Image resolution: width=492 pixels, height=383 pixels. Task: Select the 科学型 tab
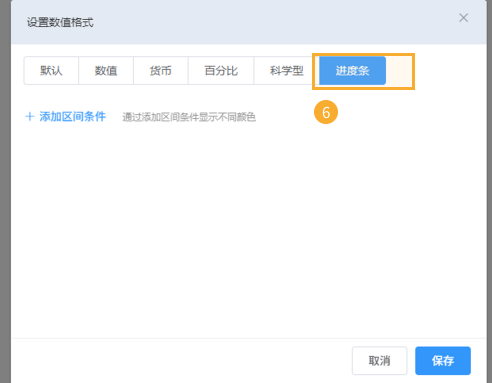[287, 71]
